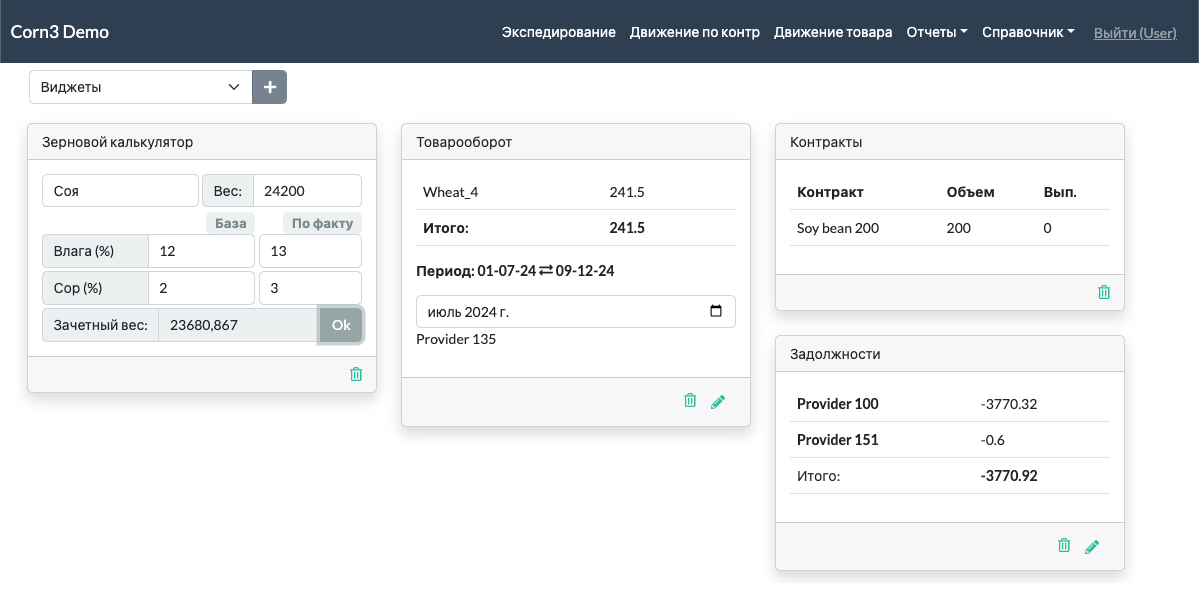1199x602 pixels.
Task: Delete the Зерновой калькулятор widget
Action: pos(356,374)
